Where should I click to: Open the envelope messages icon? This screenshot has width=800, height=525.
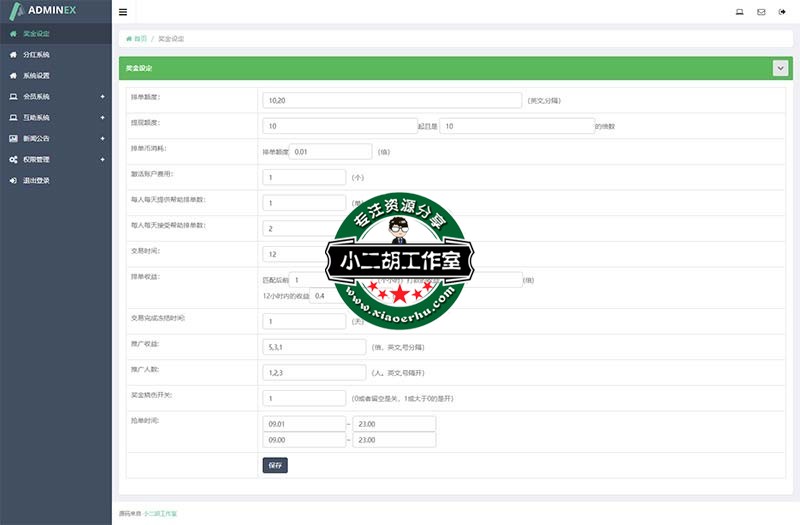click(761, 12)
